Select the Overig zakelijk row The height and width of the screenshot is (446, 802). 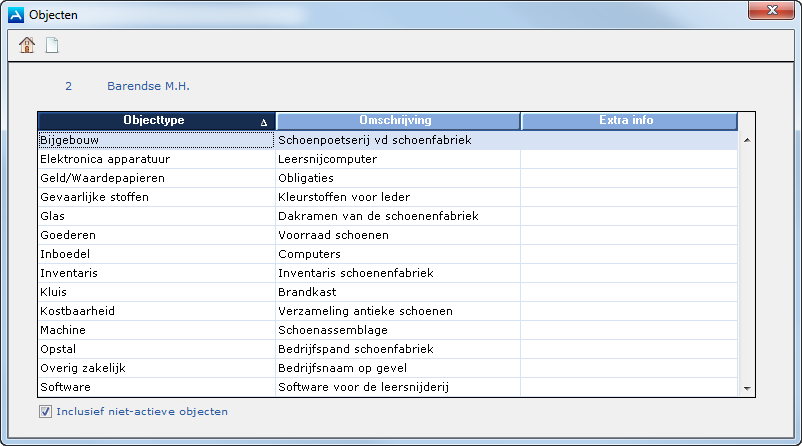388,368
